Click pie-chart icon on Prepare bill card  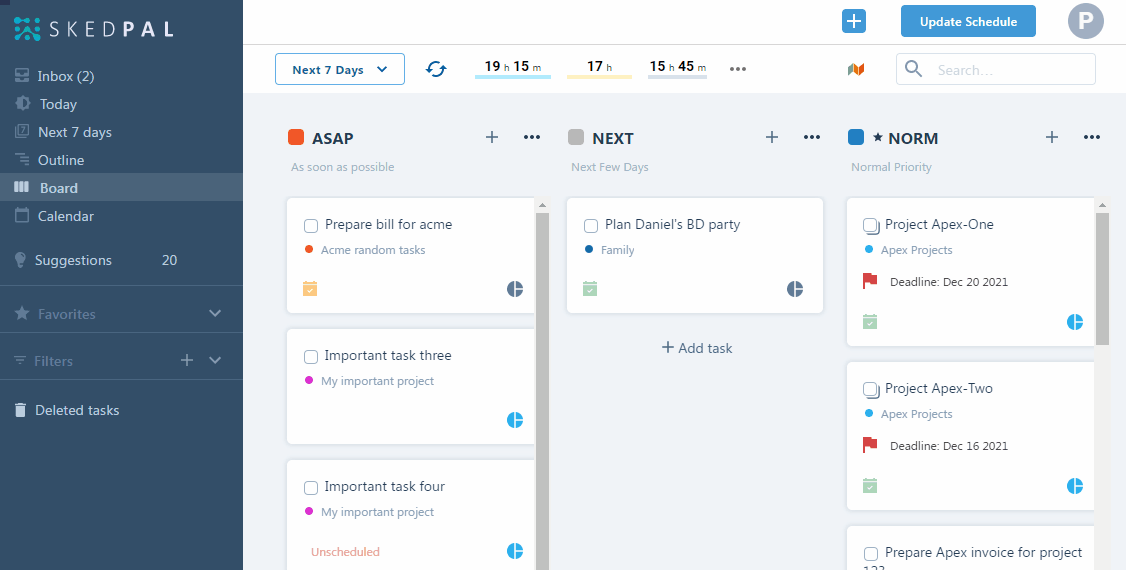tap(515, 289)
